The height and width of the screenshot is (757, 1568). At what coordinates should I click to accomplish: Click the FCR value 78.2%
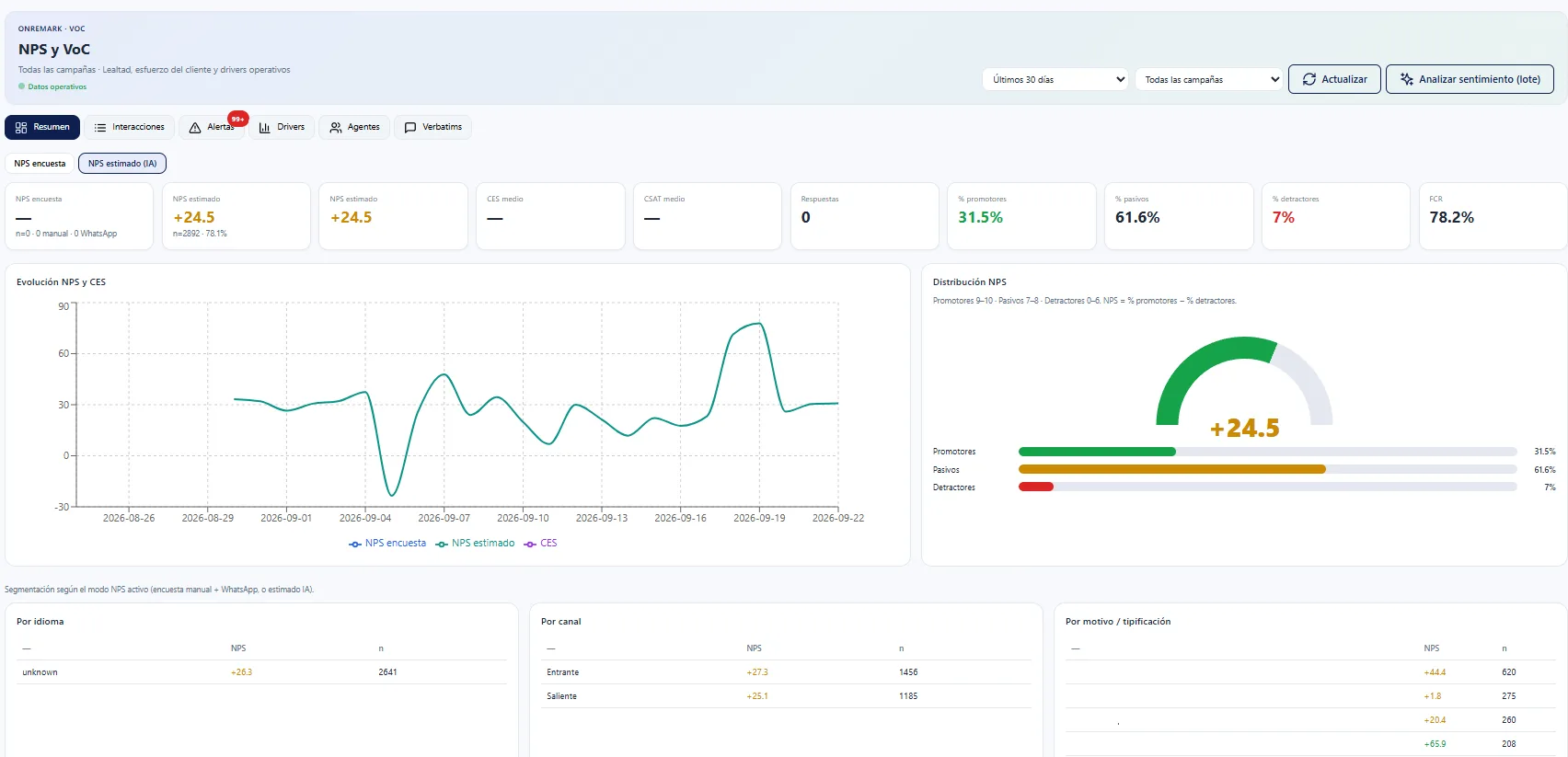1451,218
